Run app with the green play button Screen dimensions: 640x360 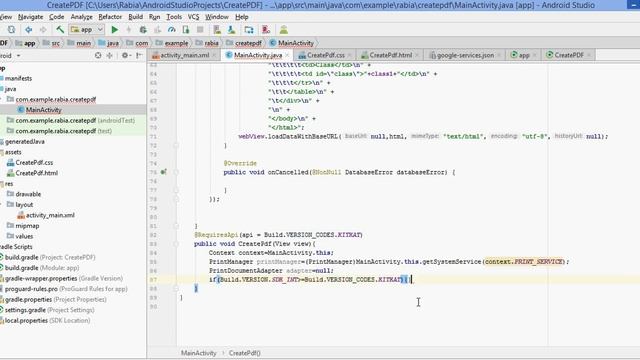pos(115,30)
